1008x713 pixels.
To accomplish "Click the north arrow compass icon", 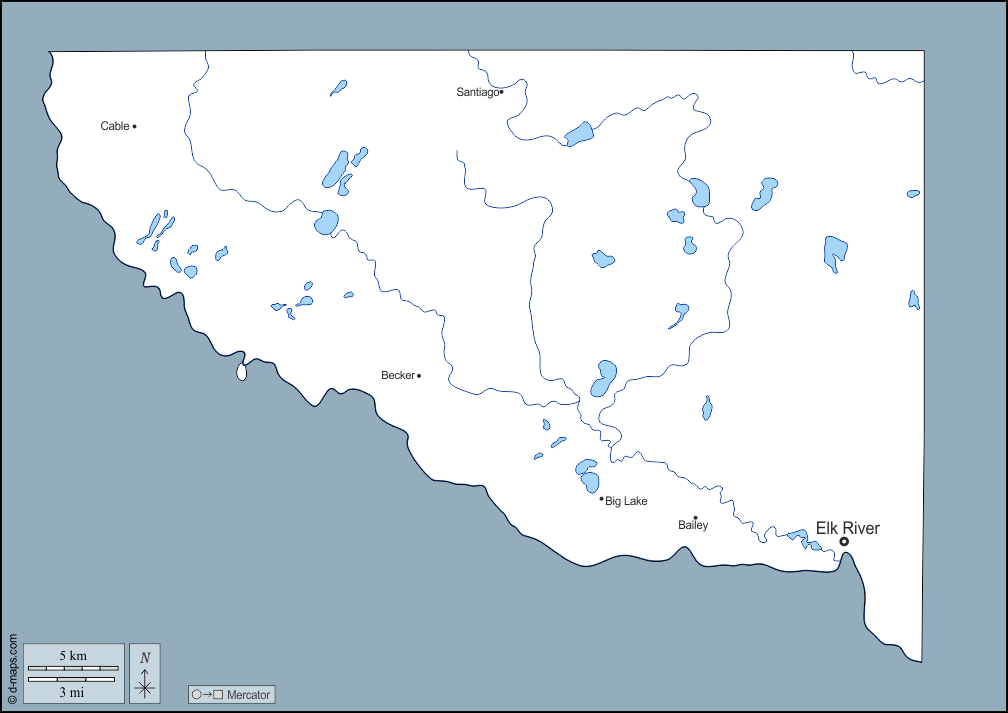I will click(x=145, y=673).
